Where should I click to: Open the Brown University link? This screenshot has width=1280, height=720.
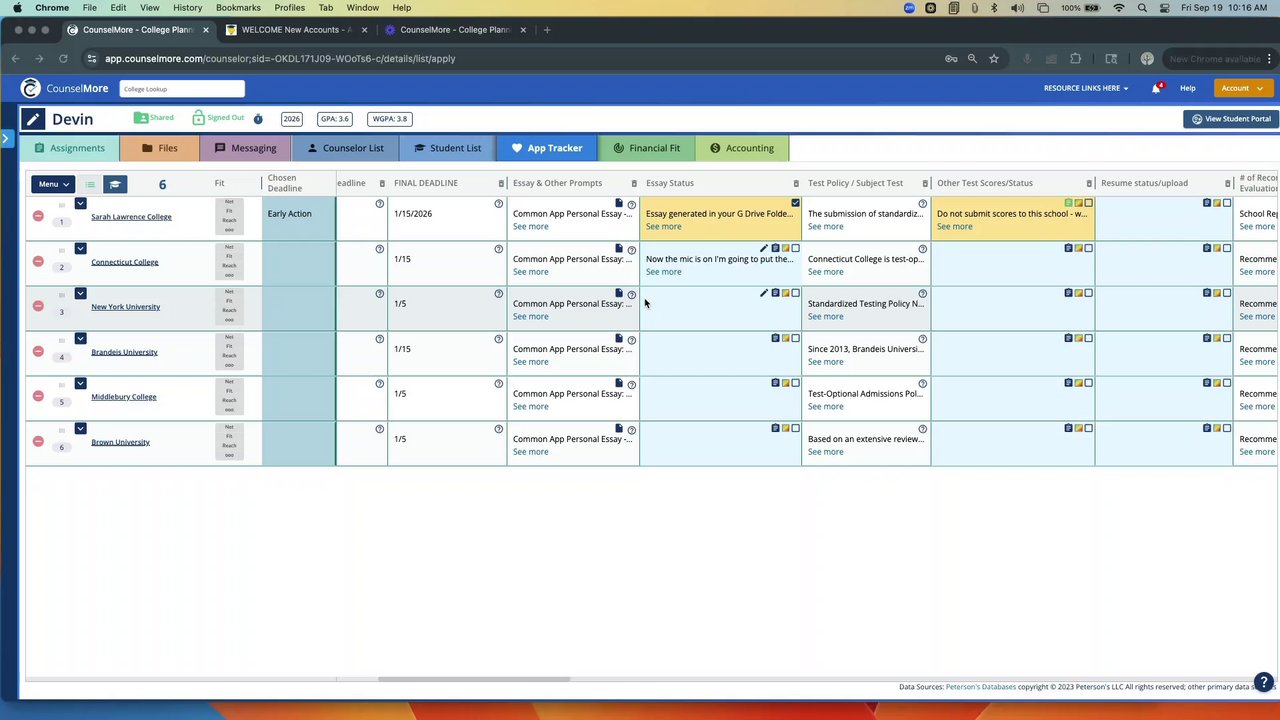click(x=120, y=442)
